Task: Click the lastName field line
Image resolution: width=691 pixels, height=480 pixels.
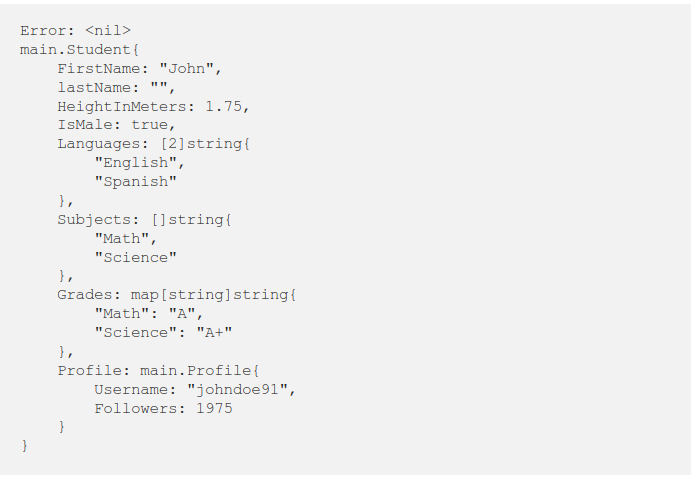Action: 116,87
